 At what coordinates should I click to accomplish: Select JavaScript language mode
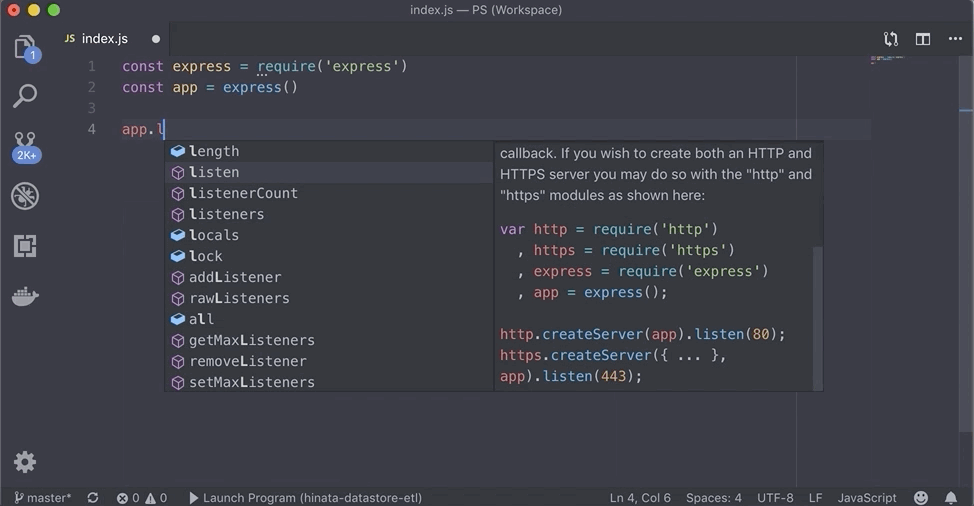pyautogui.click(x=867, y=497)
